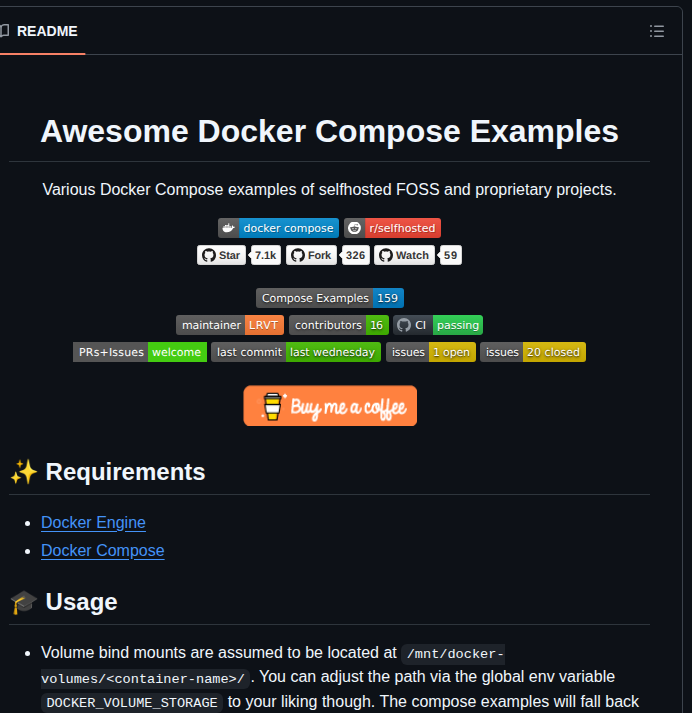The height and width of the screenshot is (713, 692).
Task: Click the Reddit alien icon in badge
Action: 355,228
